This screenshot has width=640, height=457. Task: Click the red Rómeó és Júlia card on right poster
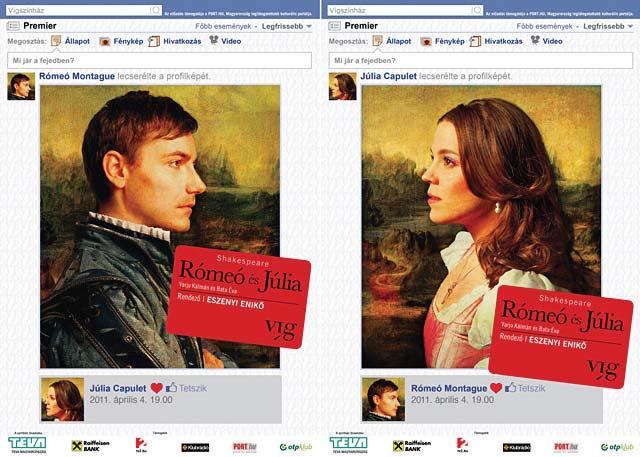pyautogui.click(x=561, y=337)
